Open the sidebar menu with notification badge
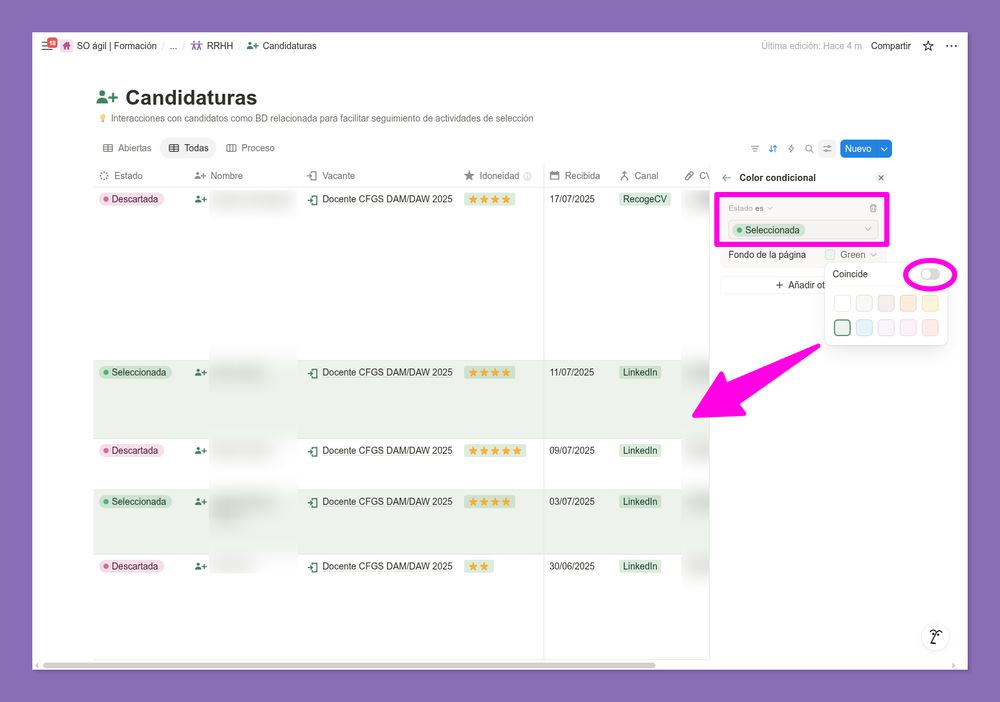This screenshot has width=1000, height=702. pos(48,45)
